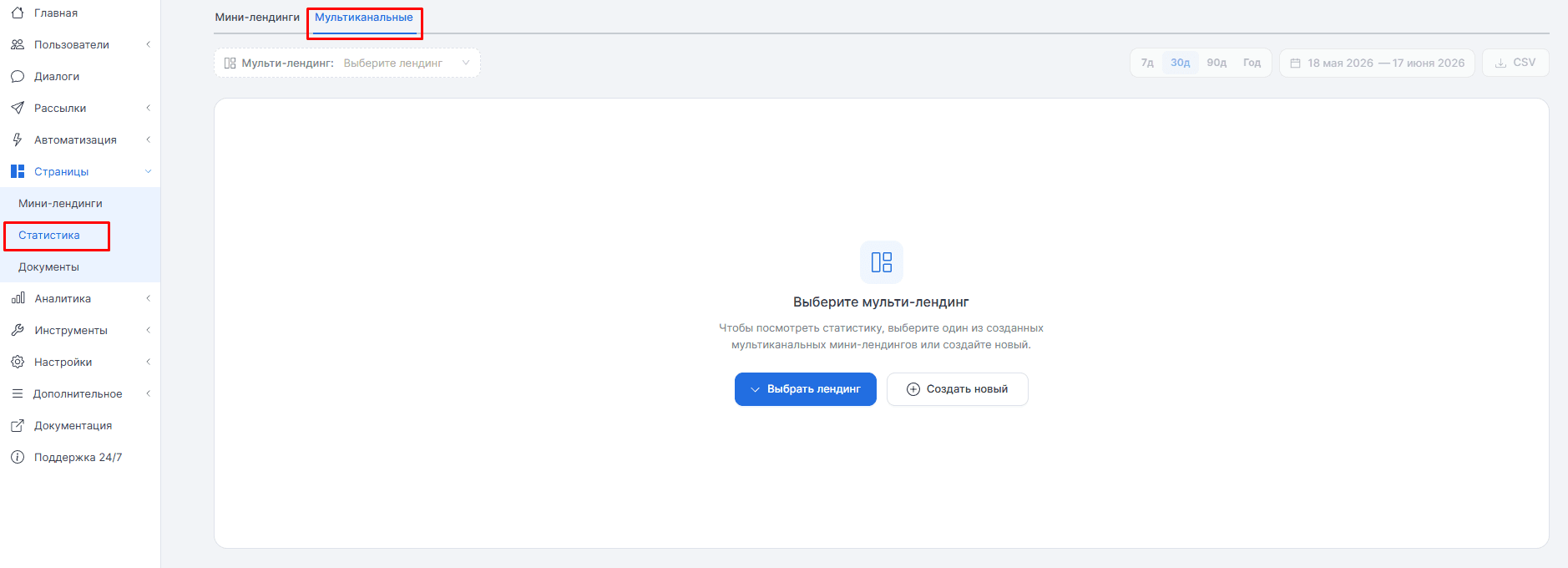This screenshot has width=1568, height=568.
Task: Expand the Настройки menu chevron
Action: click(x=148, y=362)
